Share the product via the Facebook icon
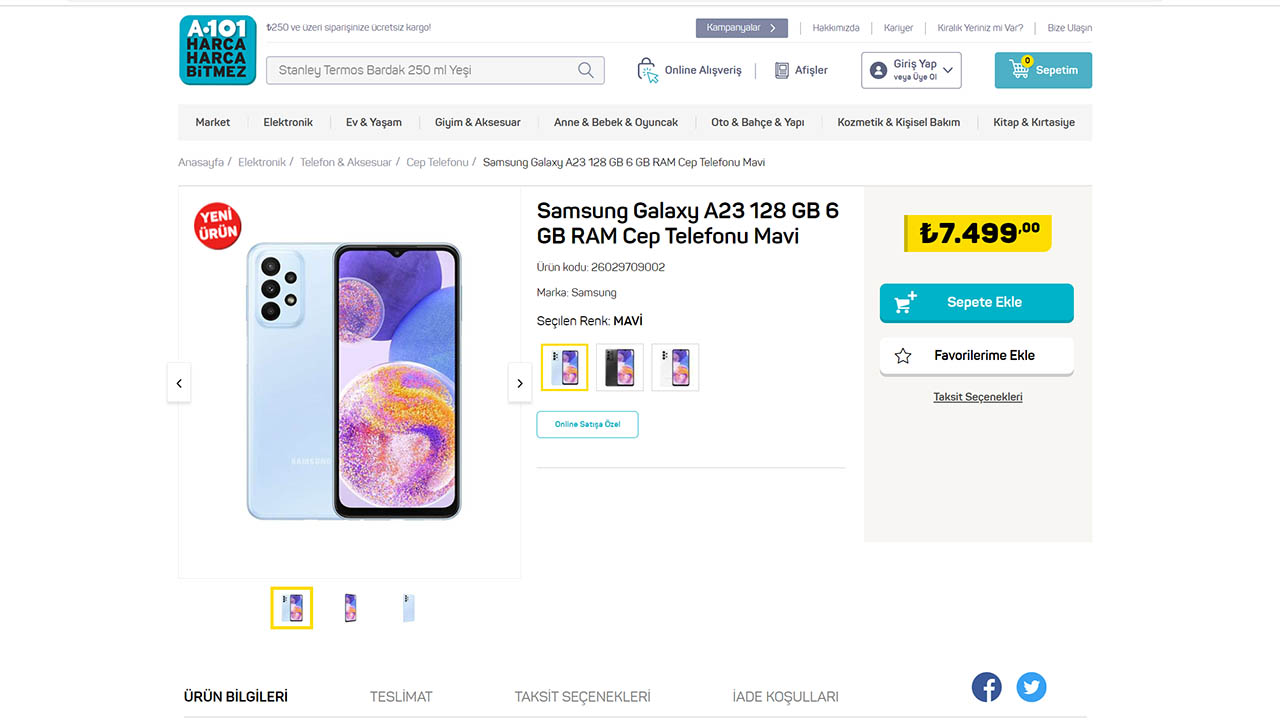The width and height of the screenshot is (1280, 720). [x=986, y=687]
